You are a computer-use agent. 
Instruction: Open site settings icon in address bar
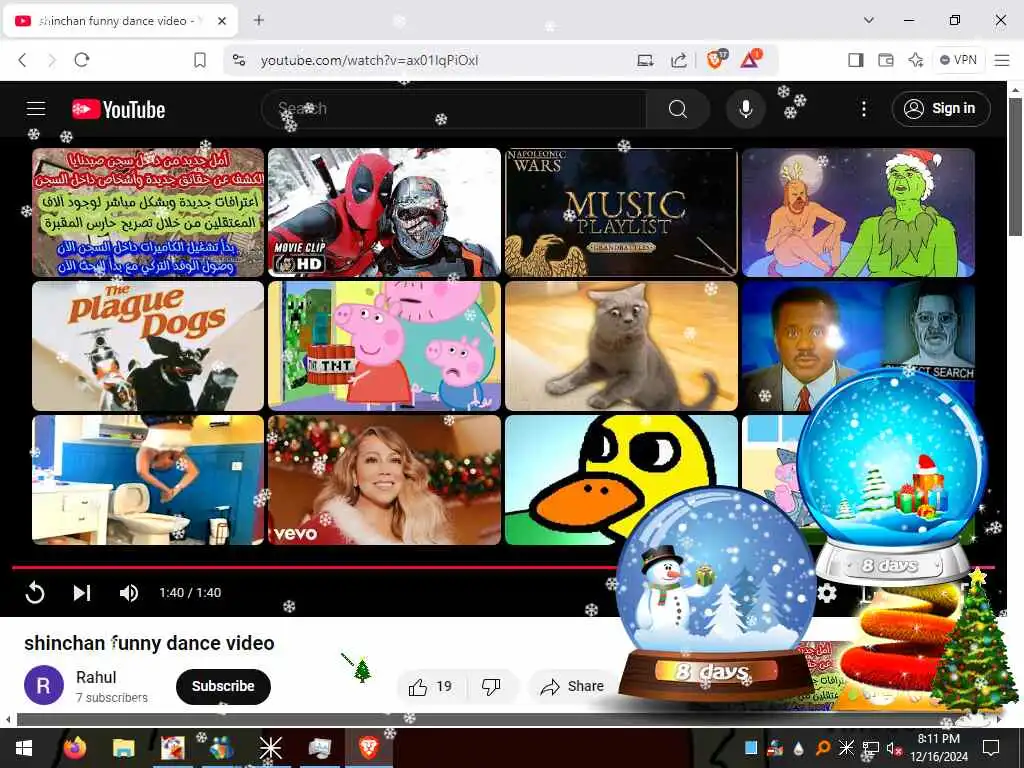(x=240, y=60)
